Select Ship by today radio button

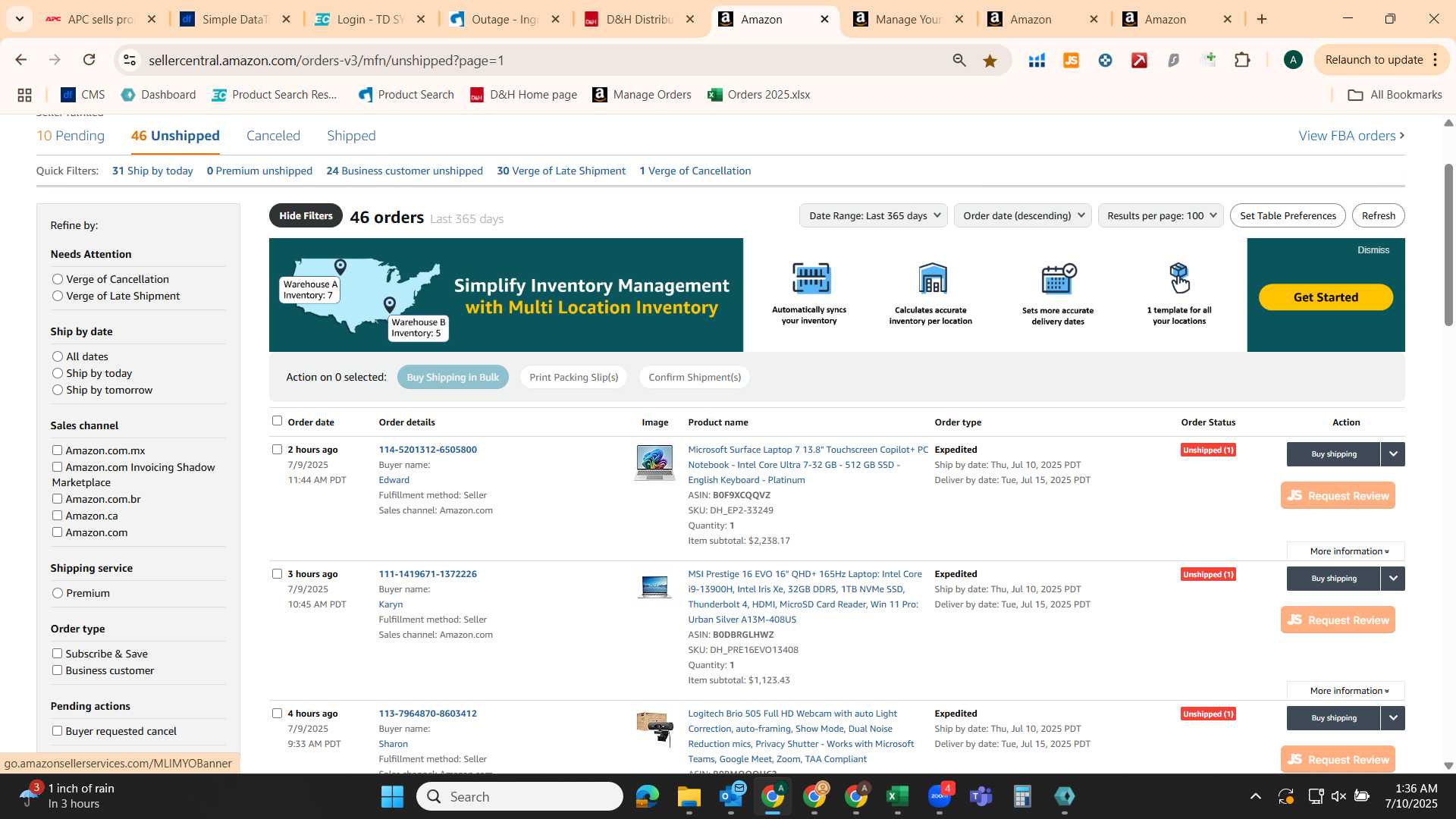click(x=57, y=373)
